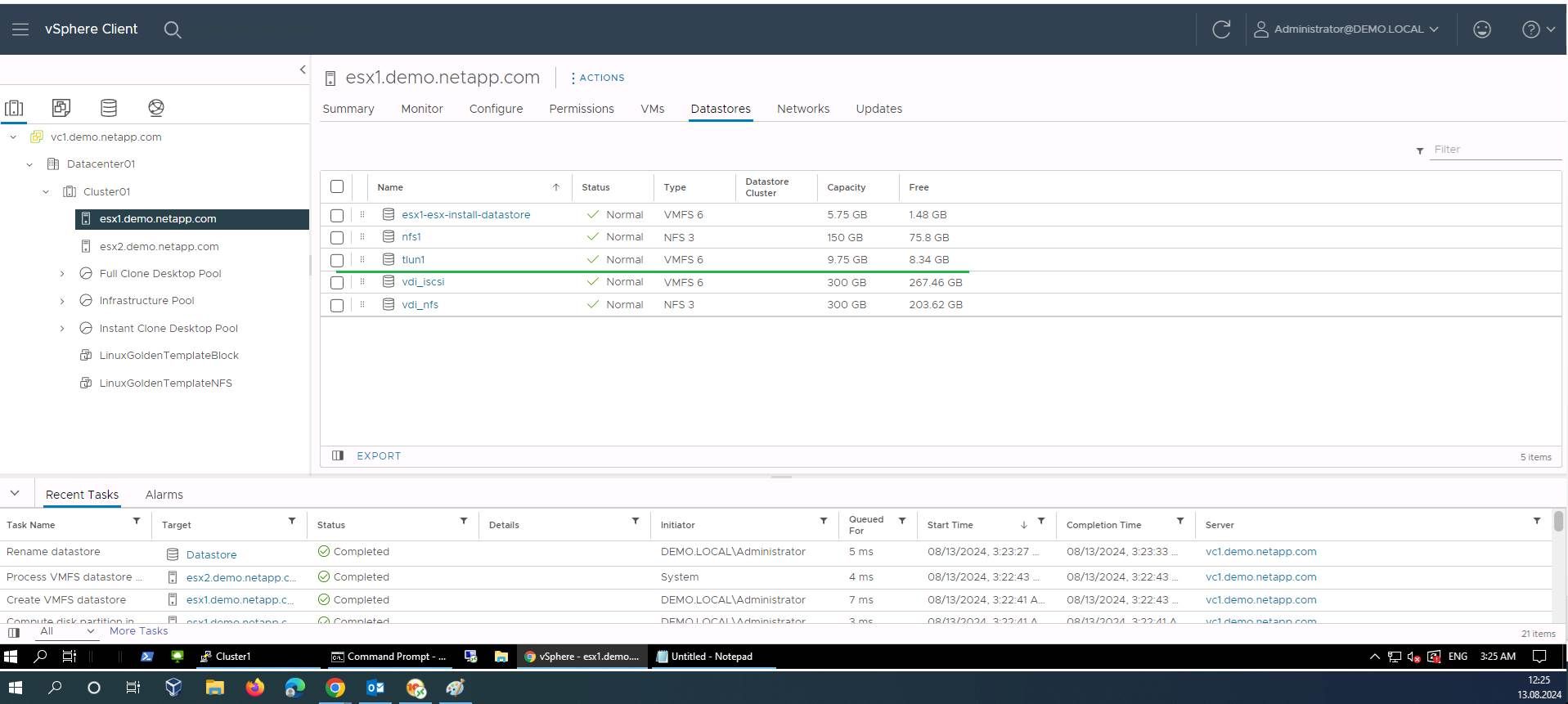
Task: Click the search magnifier icon in header
Action: coord(172,29)
